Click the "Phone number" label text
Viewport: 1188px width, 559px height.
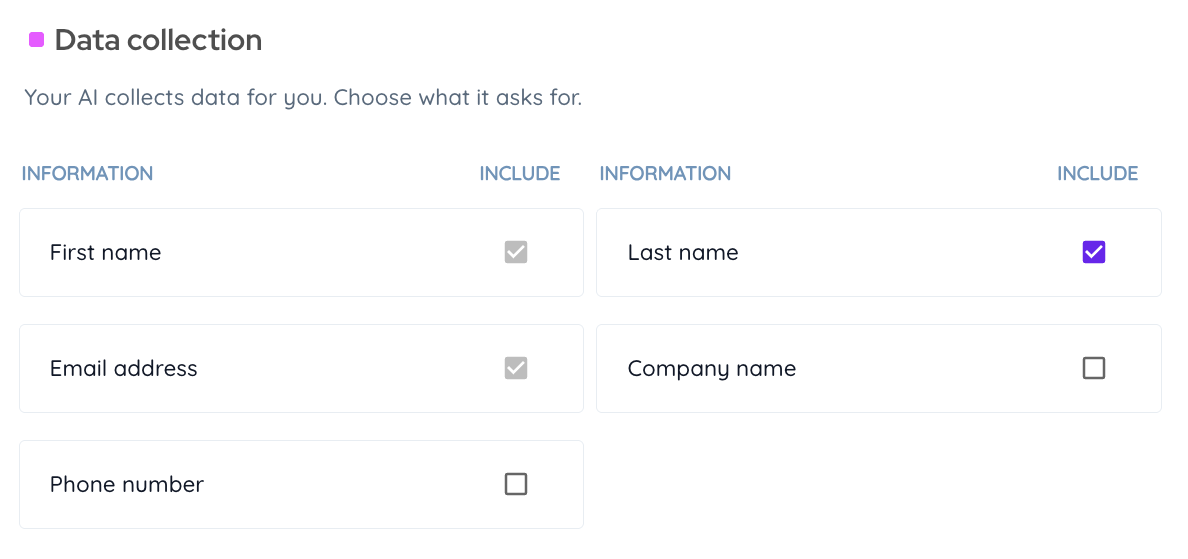[x=127, y=485]
